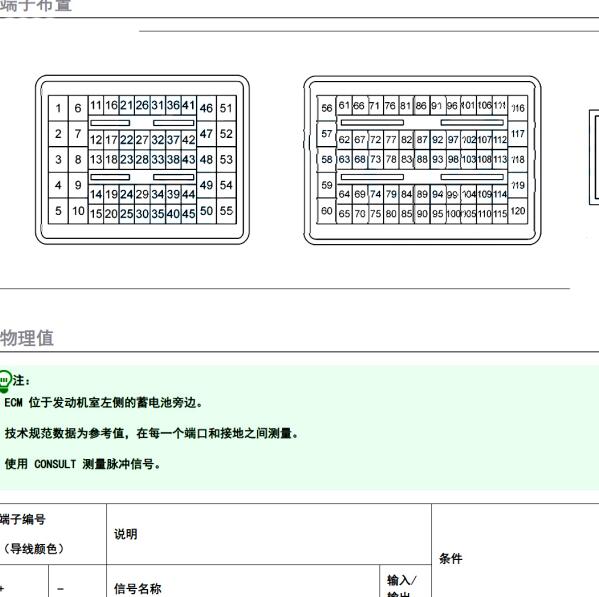Click the 注: note label

click(x=21, y=380)
